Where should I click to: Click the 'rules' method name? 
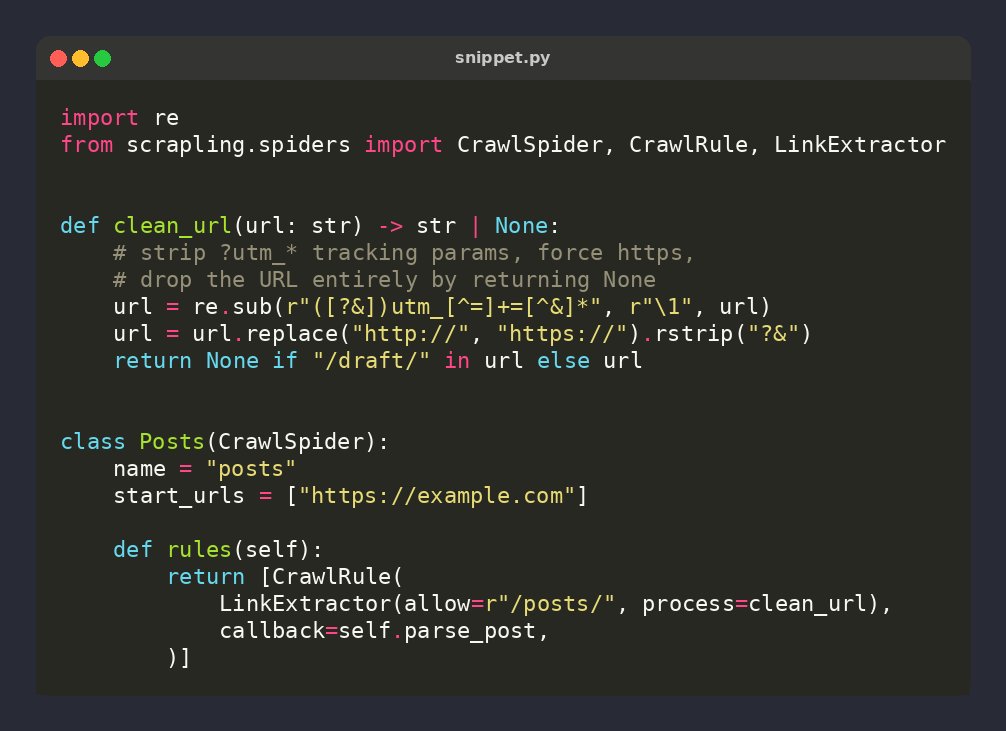coord(199,549)
